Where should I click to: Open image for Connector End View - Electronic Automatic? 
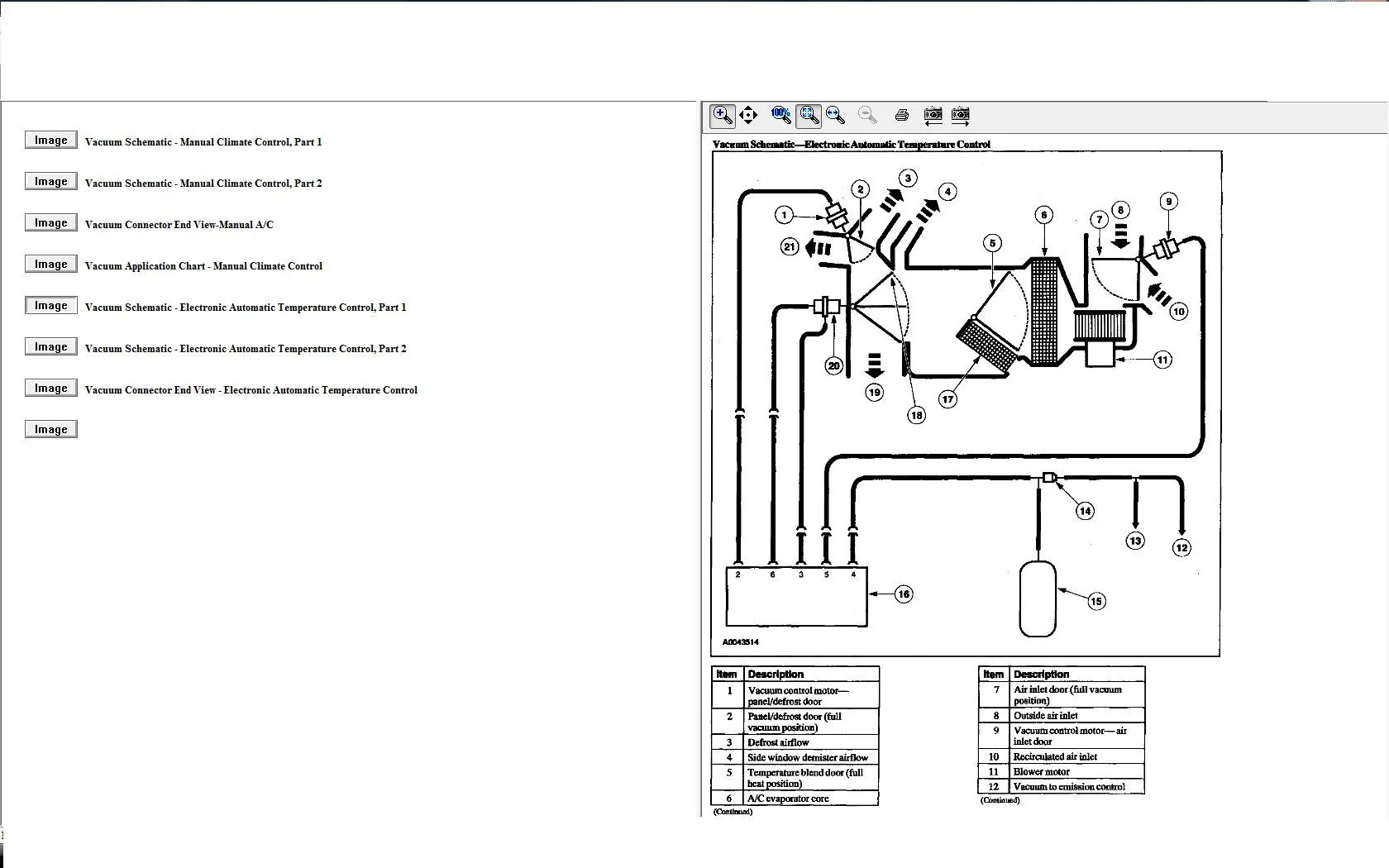click(51, 388)
